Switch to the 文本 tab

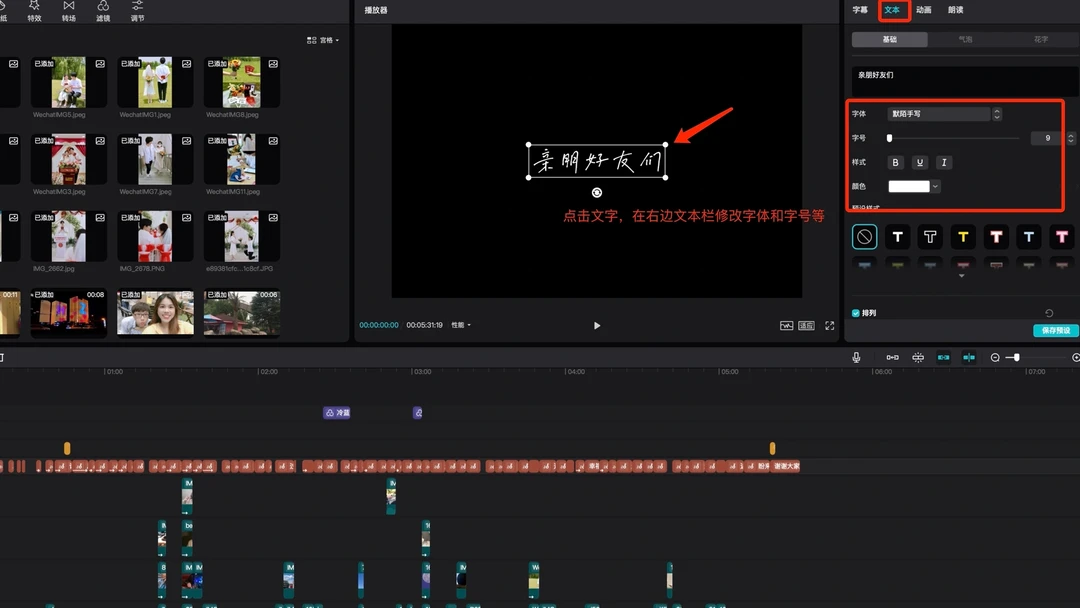click(x=892, y=10)
